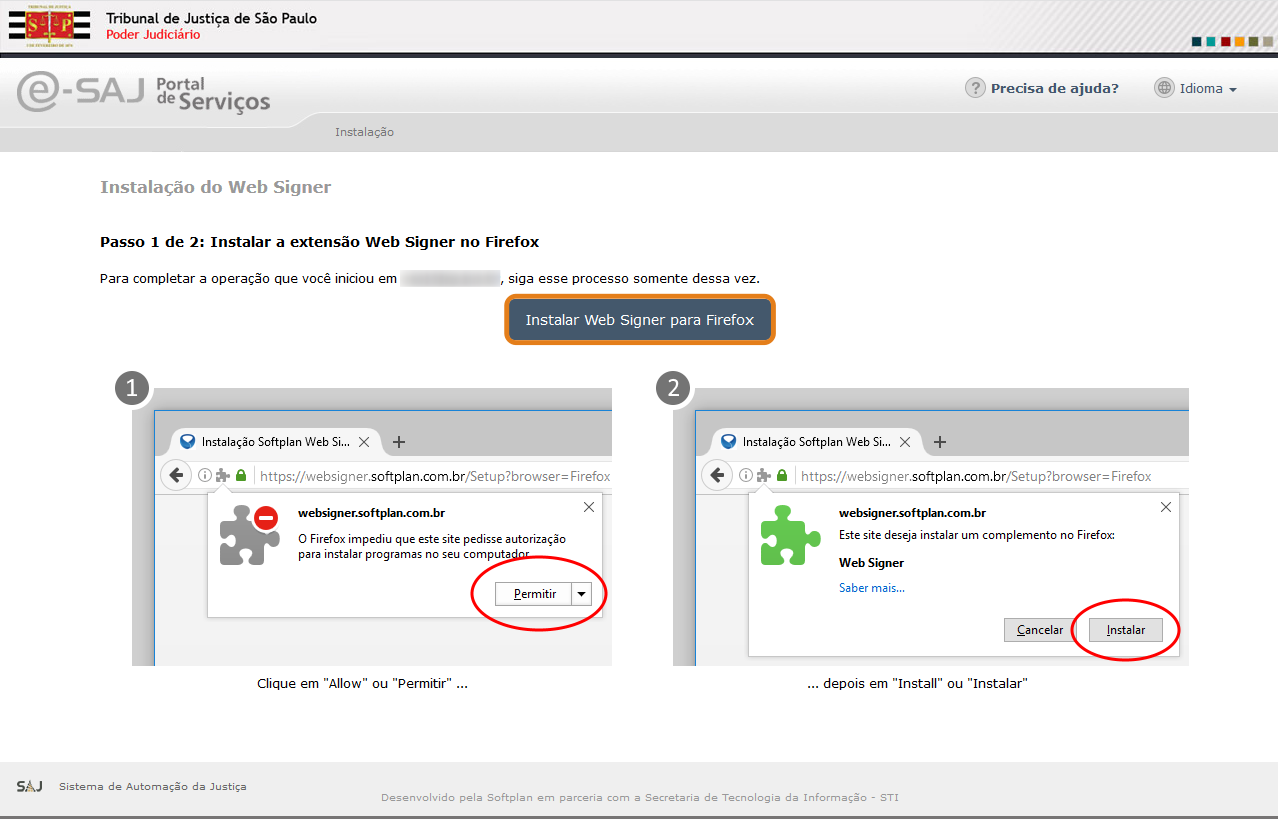
Task: Click the Instalar button in step 2 illustration
Action: click(1126, 630)
